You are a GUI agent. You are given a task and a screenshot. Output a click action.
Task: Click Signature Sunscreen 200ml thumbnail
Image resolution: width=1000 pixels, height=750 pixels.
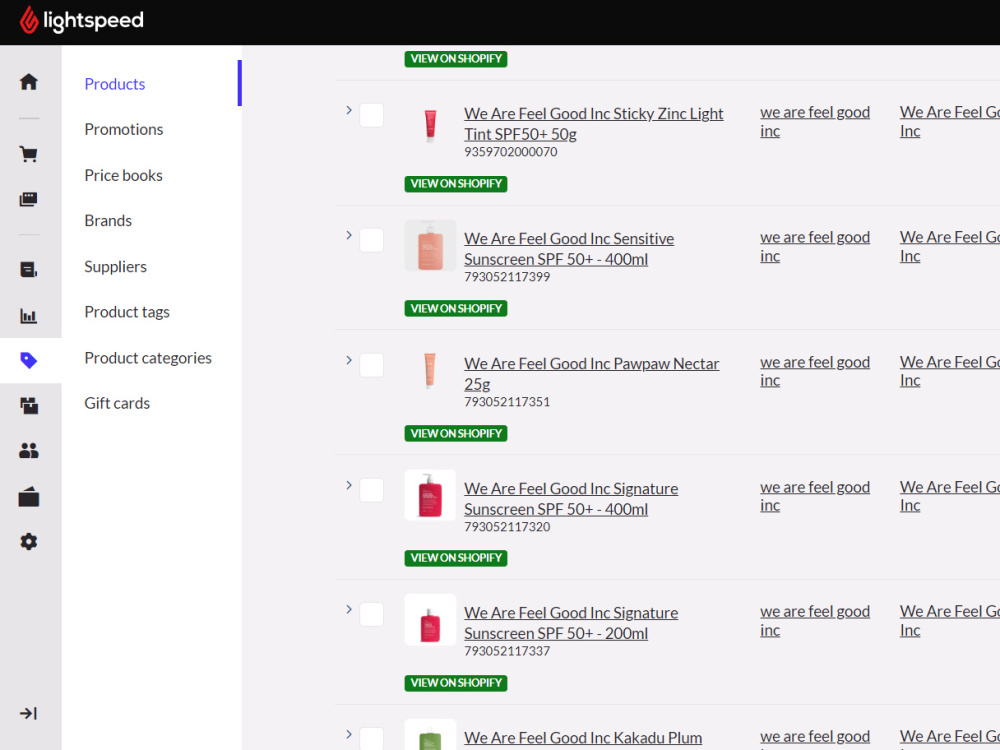pyautogui.click(x=430, y=619)
